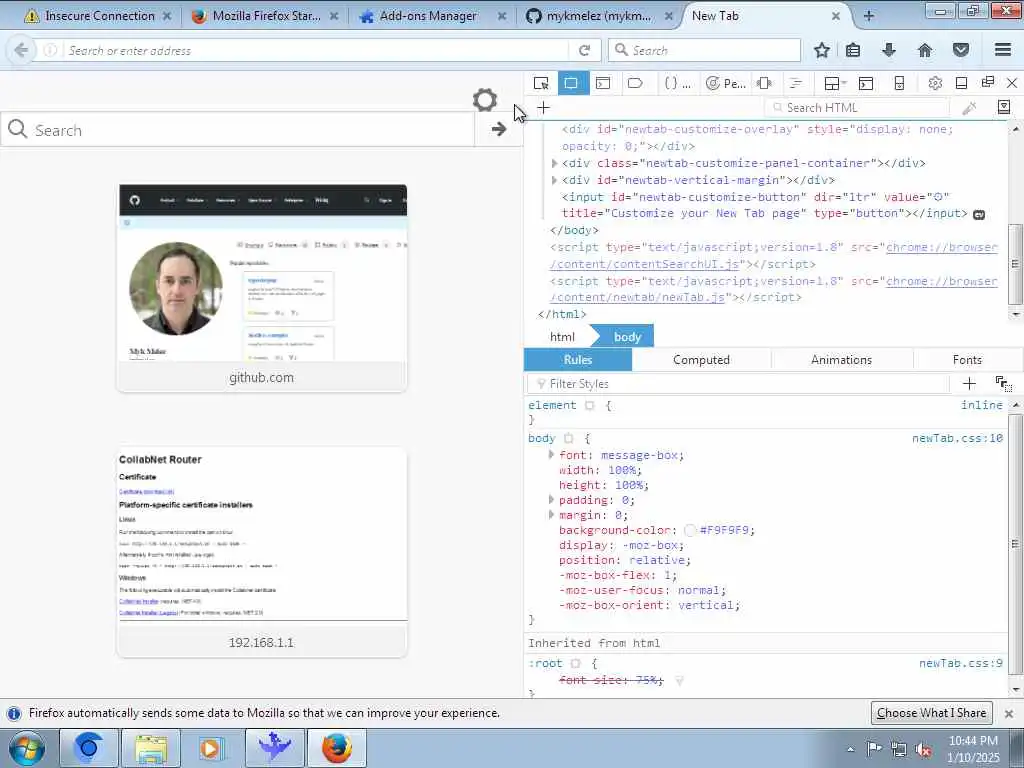The height and width of the screenshot is (768, 1024).
Task: Open customize gear on New Tab page
Action: (x=485, y=100)
